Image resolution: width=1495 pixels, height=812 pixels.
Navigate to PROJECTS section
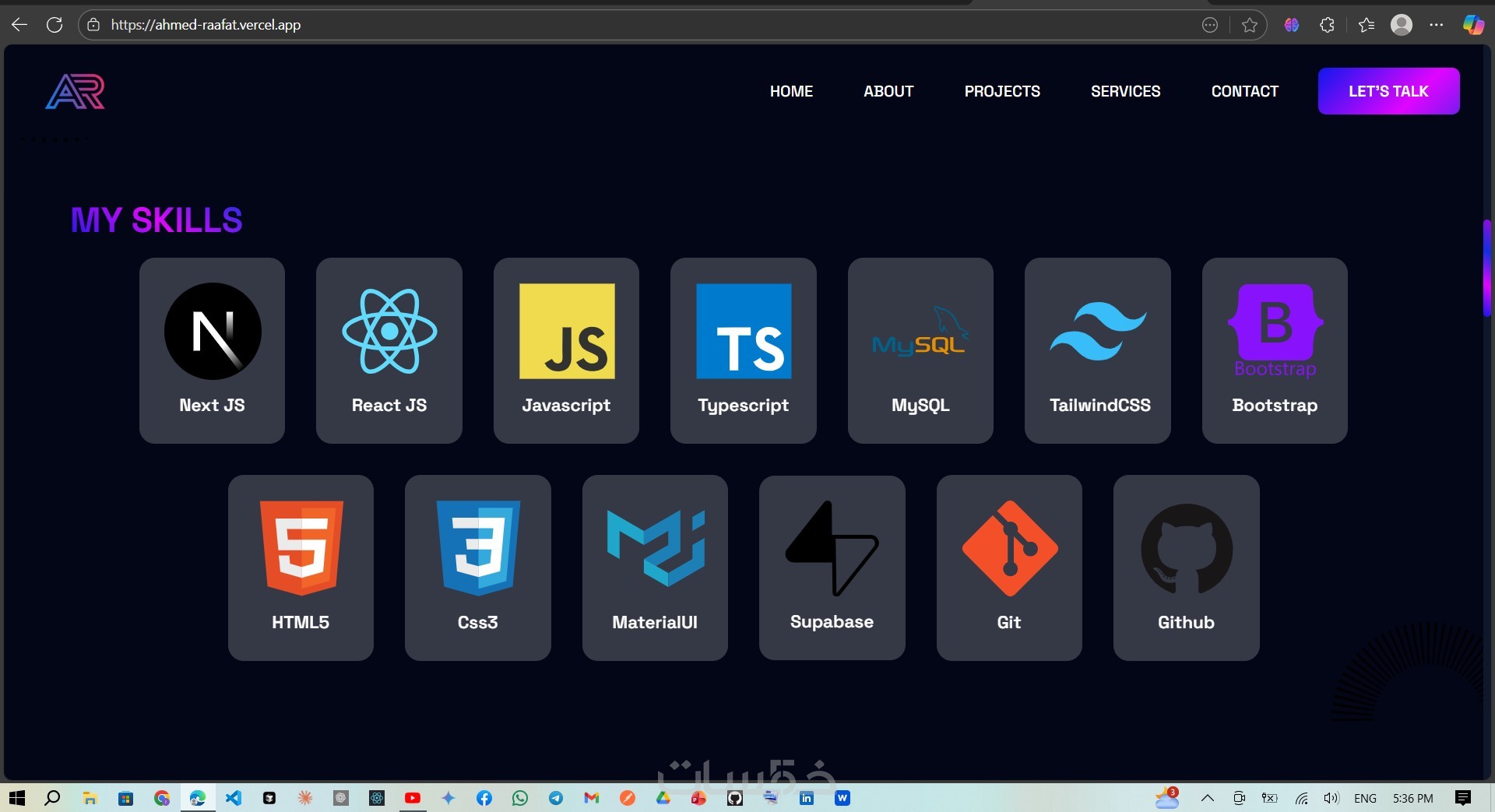pyautogui.click(x=1002, y=91)
